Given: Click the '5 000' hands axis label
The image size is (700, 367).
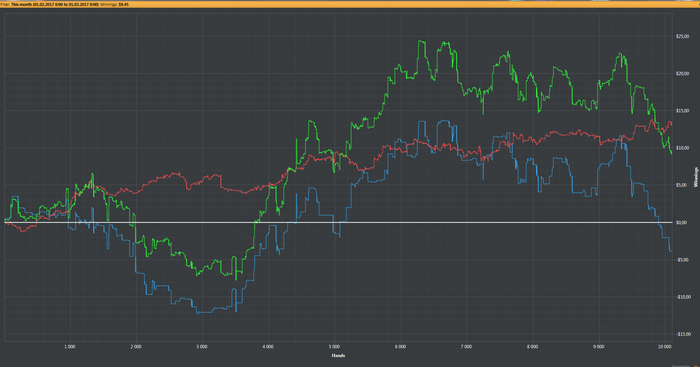Looking at the screenshot, I should (x=334, y=346).
